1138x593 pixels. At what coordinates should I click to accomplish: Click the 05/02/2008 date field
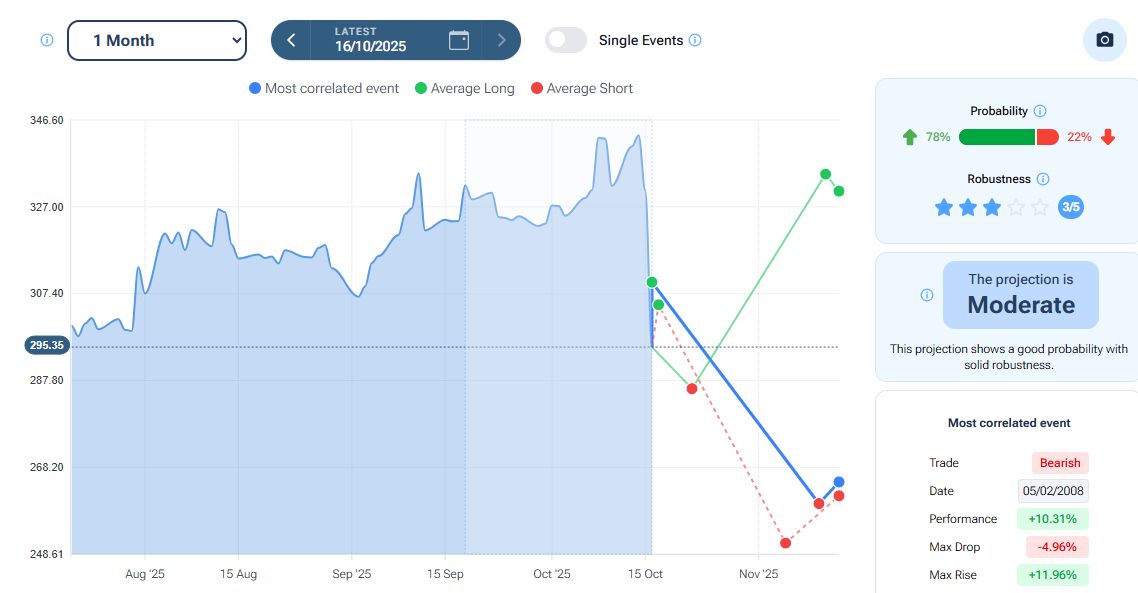pyautogui.click(x=1054, y=491)
